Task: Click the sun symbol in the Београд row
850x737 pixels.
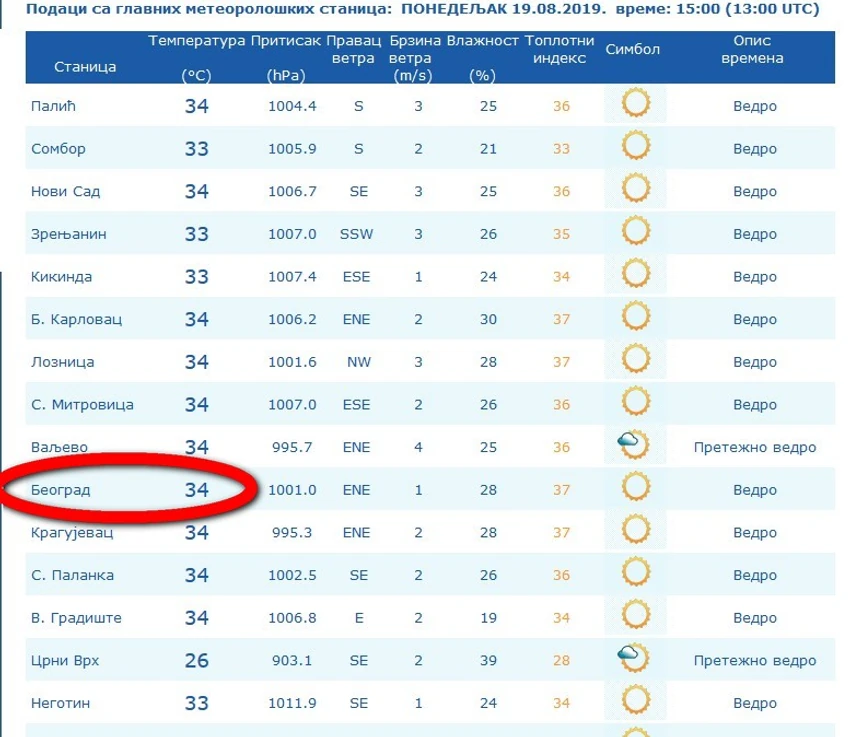Action: 635,487
